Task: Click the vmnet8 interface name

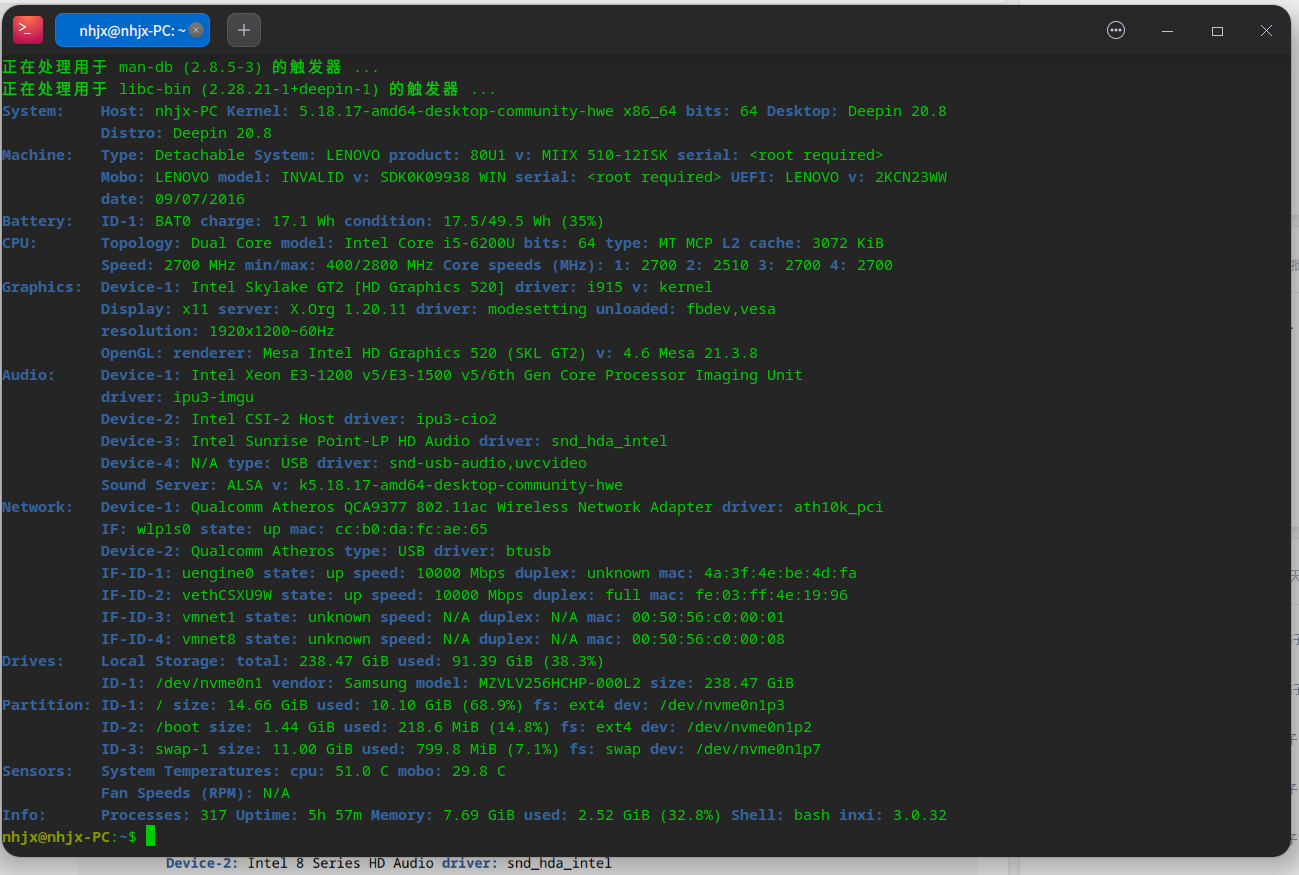Action: click(x=209, y=639)
